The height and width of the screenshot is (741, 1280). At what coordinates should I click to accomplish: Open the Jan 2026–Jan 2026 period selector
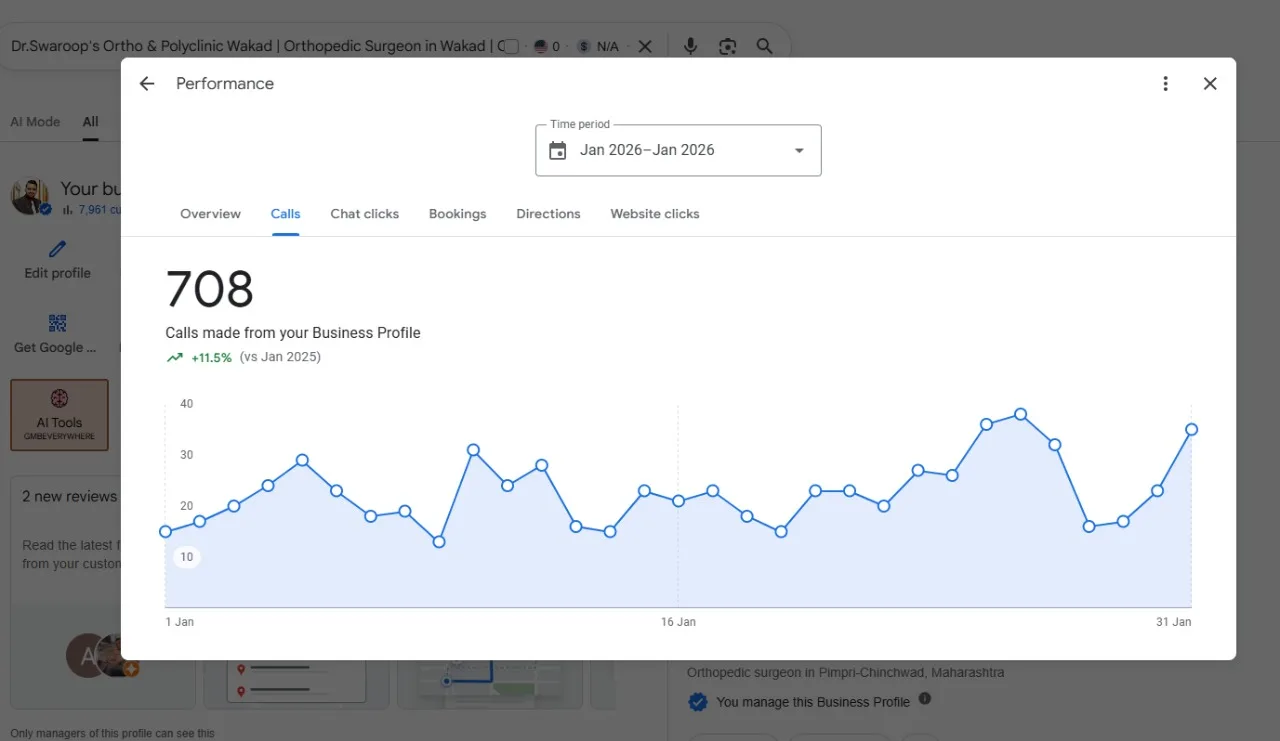pos(678,150)
